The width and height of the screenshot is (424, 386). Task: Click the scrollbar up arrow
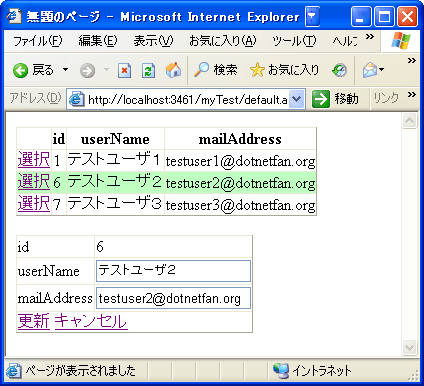(x=409, y=120)
